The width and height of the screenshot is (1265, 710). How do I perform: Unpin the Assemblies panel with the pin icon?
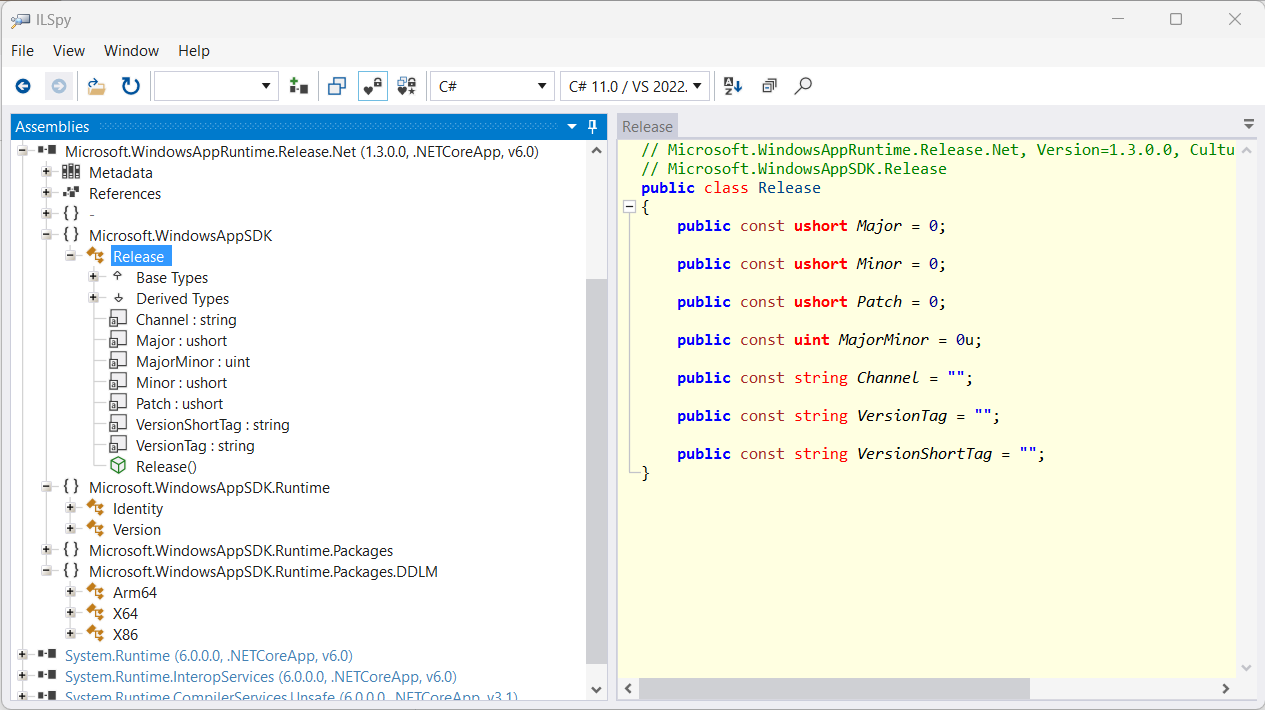pyautogui.click(x=592, y=127)
